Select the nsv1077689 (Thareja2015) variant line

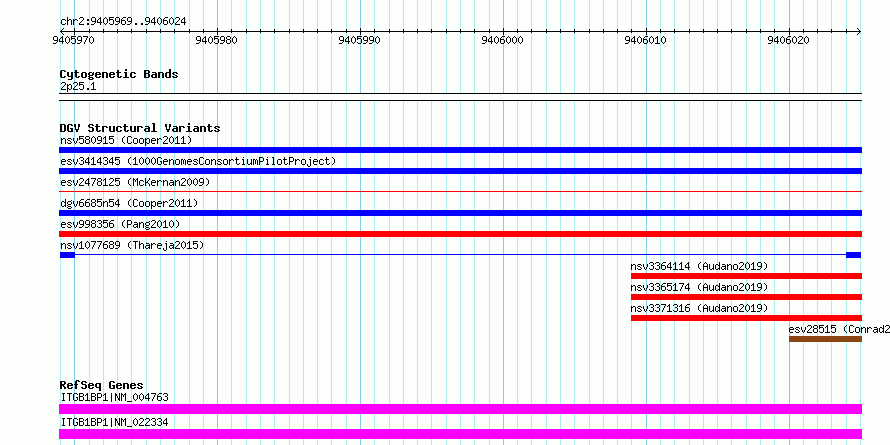(460, 255)
